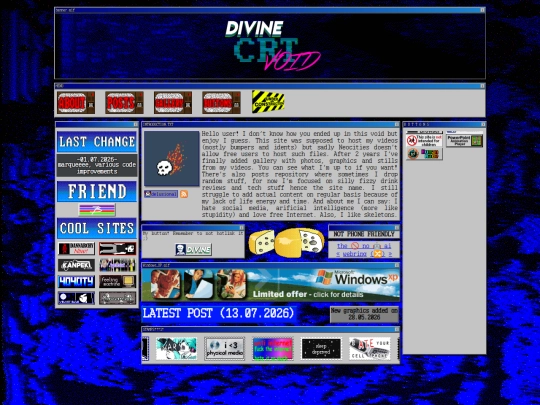Click the Miku anime stamp
Viewport: 540px width, 405px height.
(176, 349)
